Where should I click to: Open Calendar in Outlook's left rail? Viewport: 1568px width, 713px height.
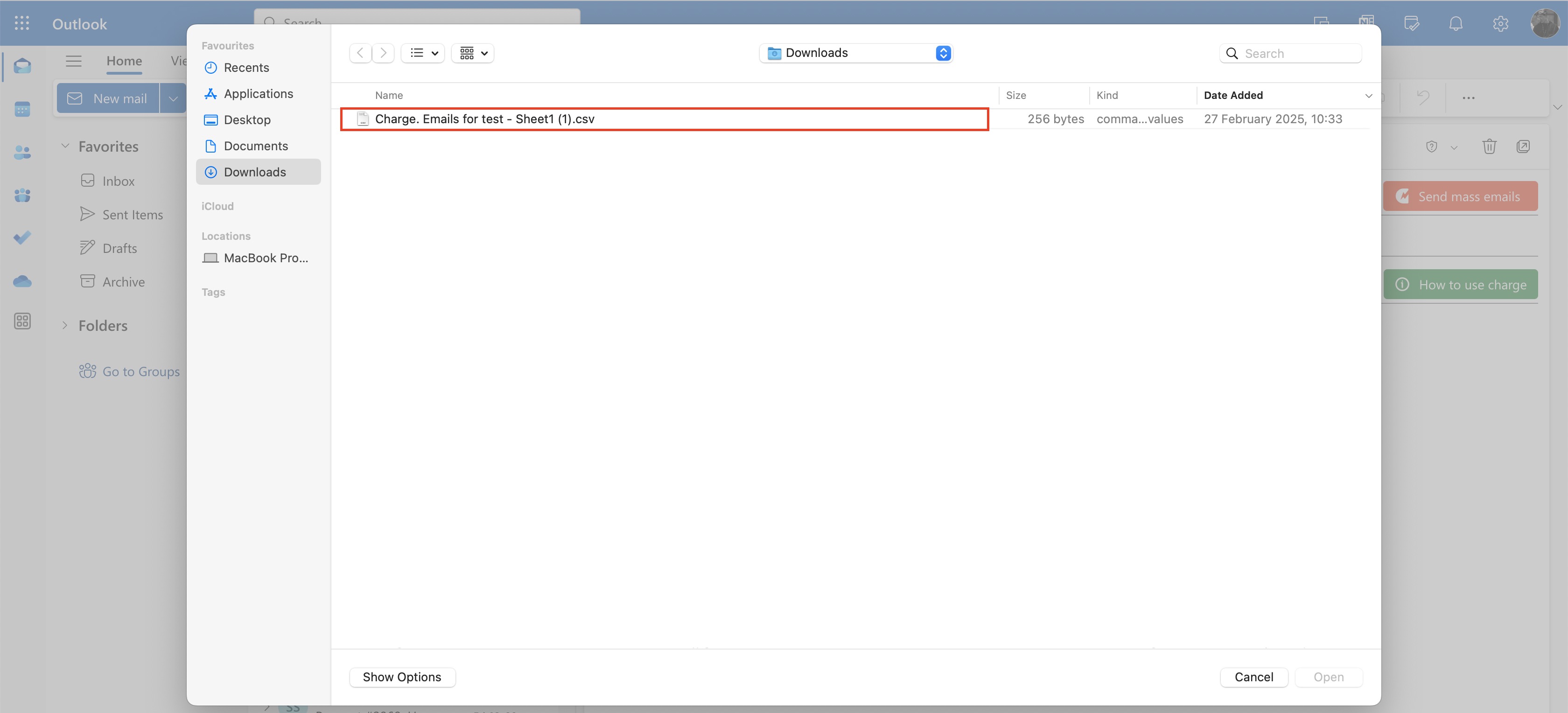[22, 109]
